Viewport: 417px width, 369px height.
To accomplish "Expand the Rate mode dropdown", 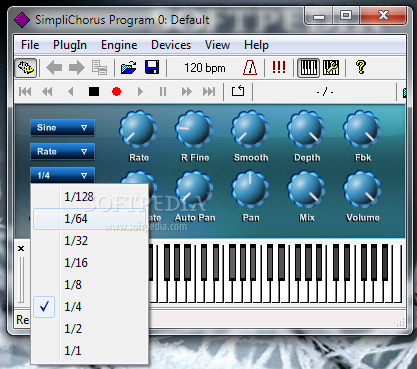I will (x=62, y=152).
